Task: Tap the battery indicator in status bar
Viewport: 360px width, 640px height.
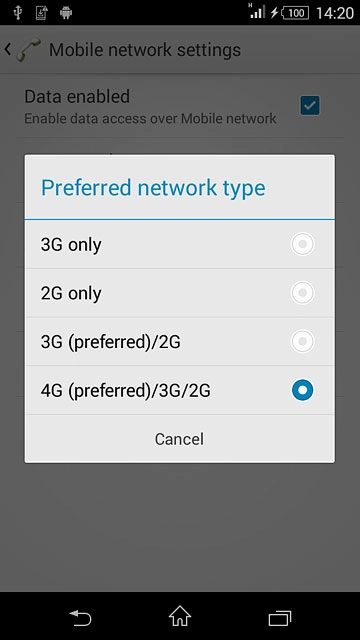Action: 296,13
